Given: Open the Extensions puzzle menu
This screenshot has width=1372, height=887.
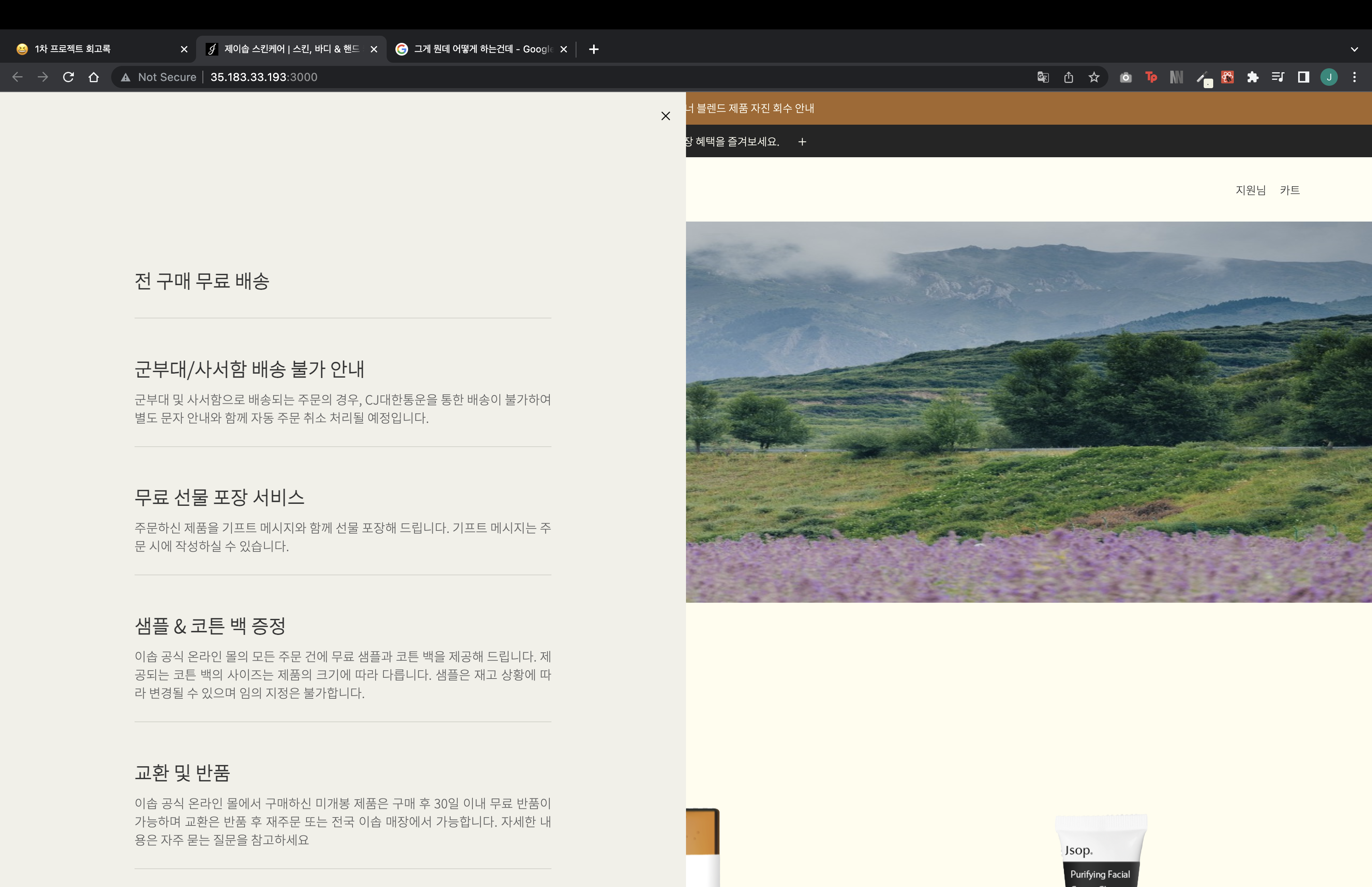Looking at the screenshot, I should pyautogui.click(x=1253, y=77).
